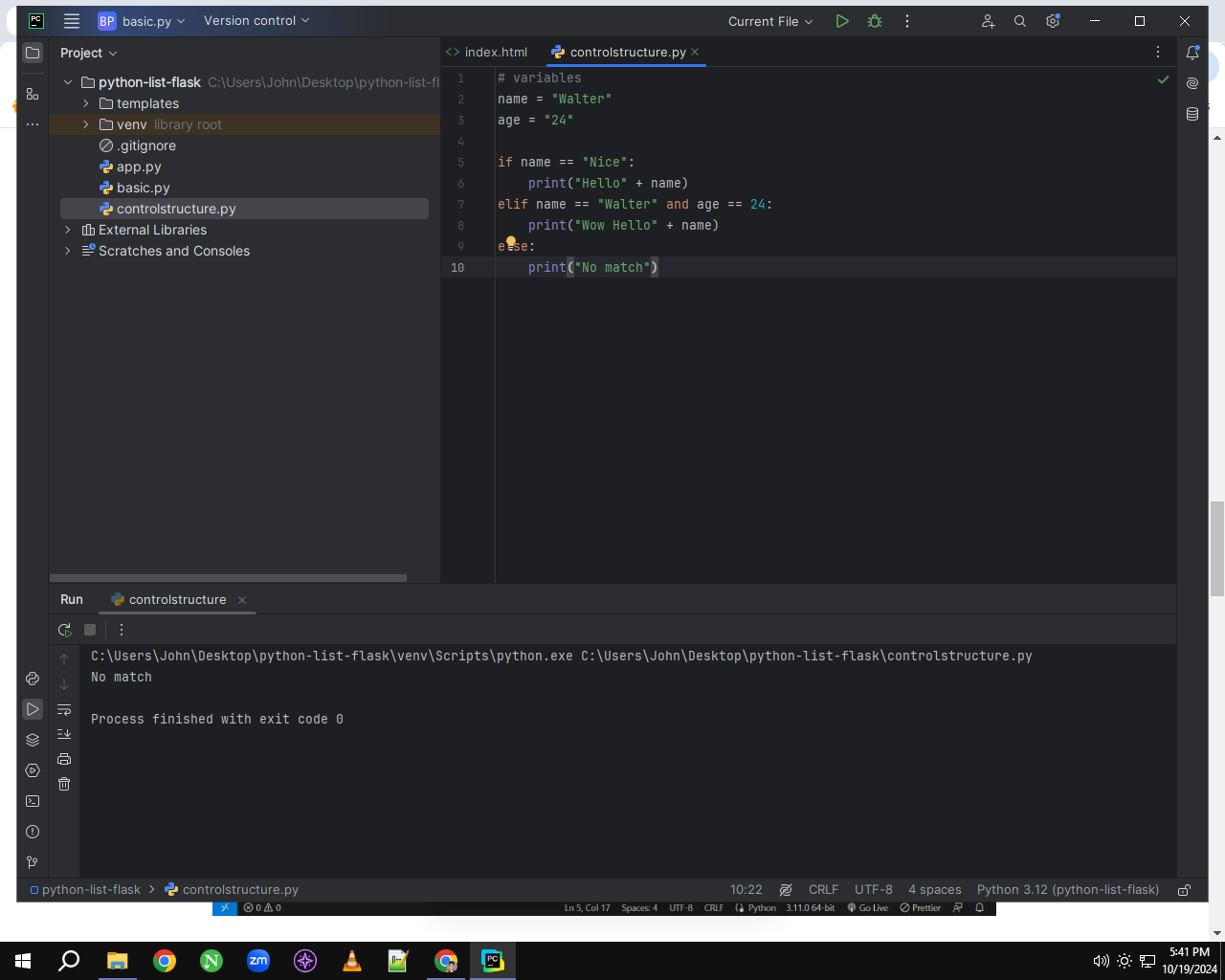Toggle soft-wrap in the Run console
The image size is (1225, 980).
pyautogui.click(x=64, y=709)
